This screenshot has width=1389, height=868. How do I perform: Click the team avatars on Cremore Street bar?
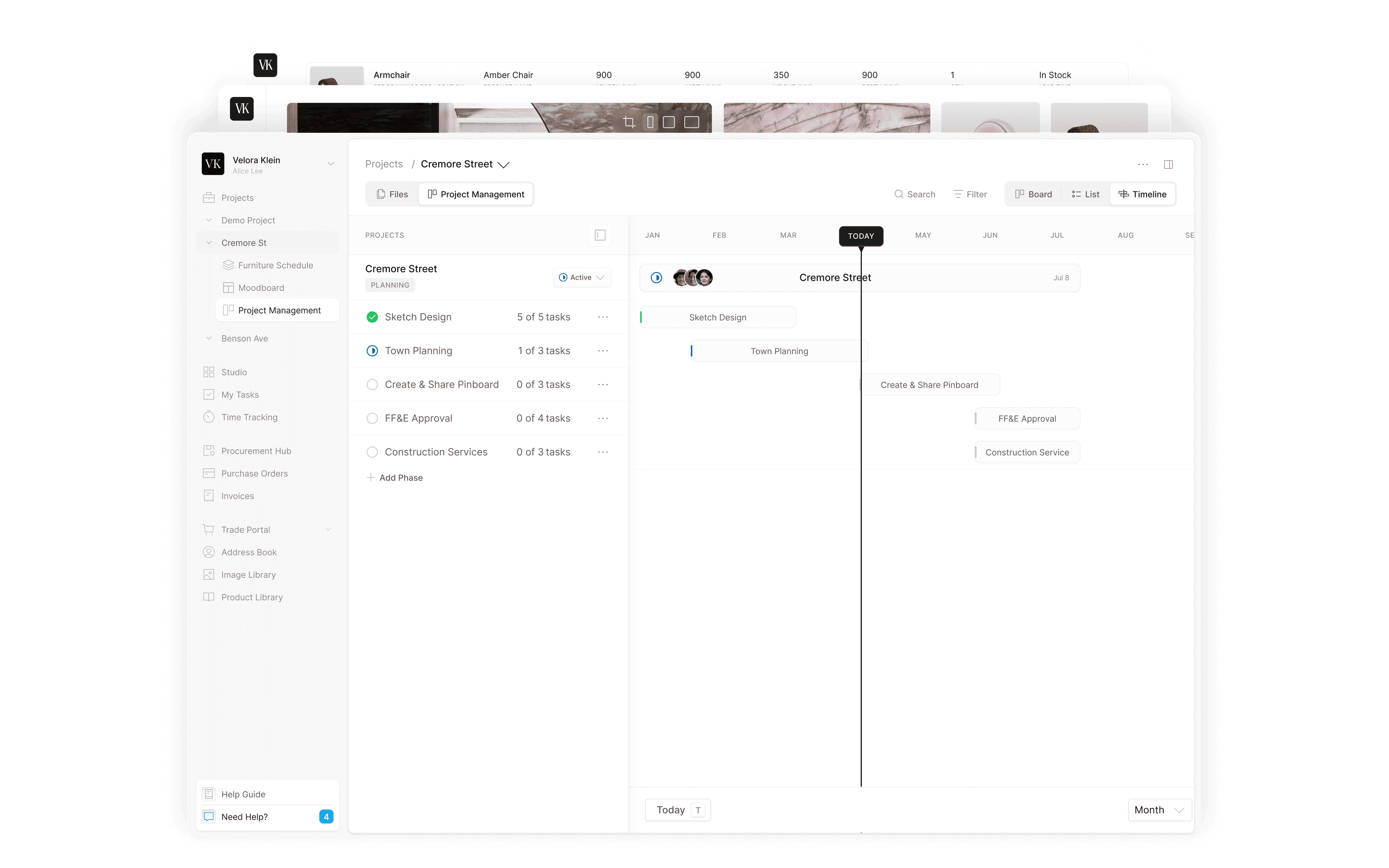(693, 277)
